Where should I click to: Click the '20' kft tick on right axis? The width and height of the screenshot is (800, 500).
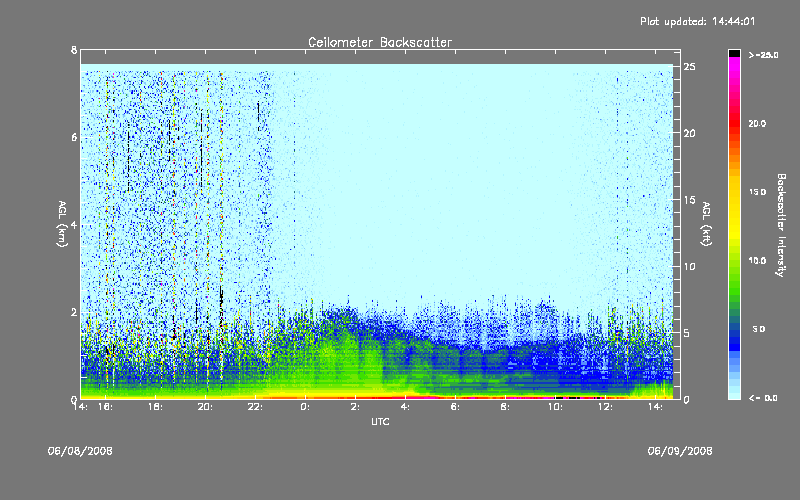click(x=690, y=134)
